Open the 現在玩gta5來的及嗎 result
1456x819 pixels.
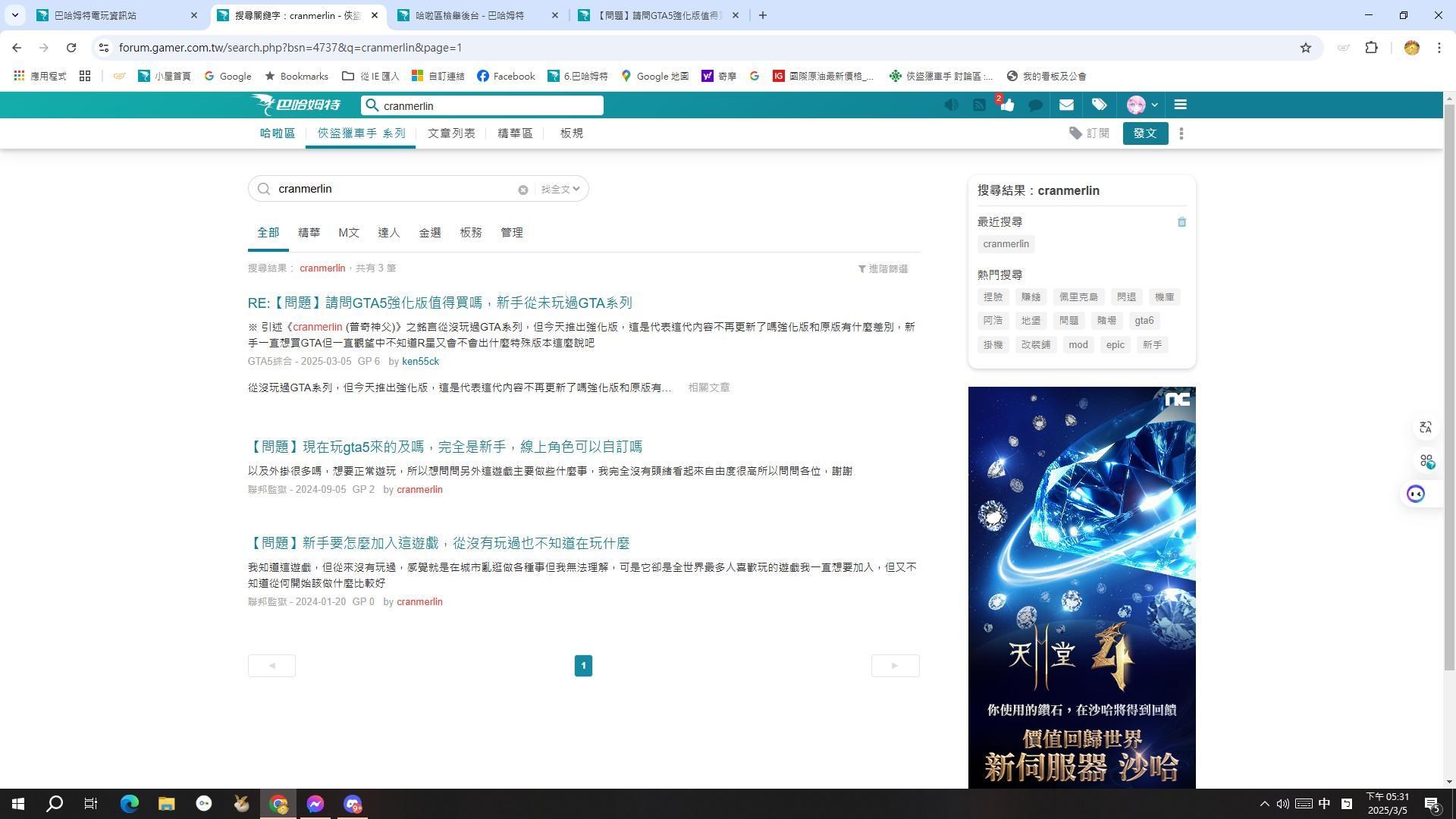click(445, 447)
